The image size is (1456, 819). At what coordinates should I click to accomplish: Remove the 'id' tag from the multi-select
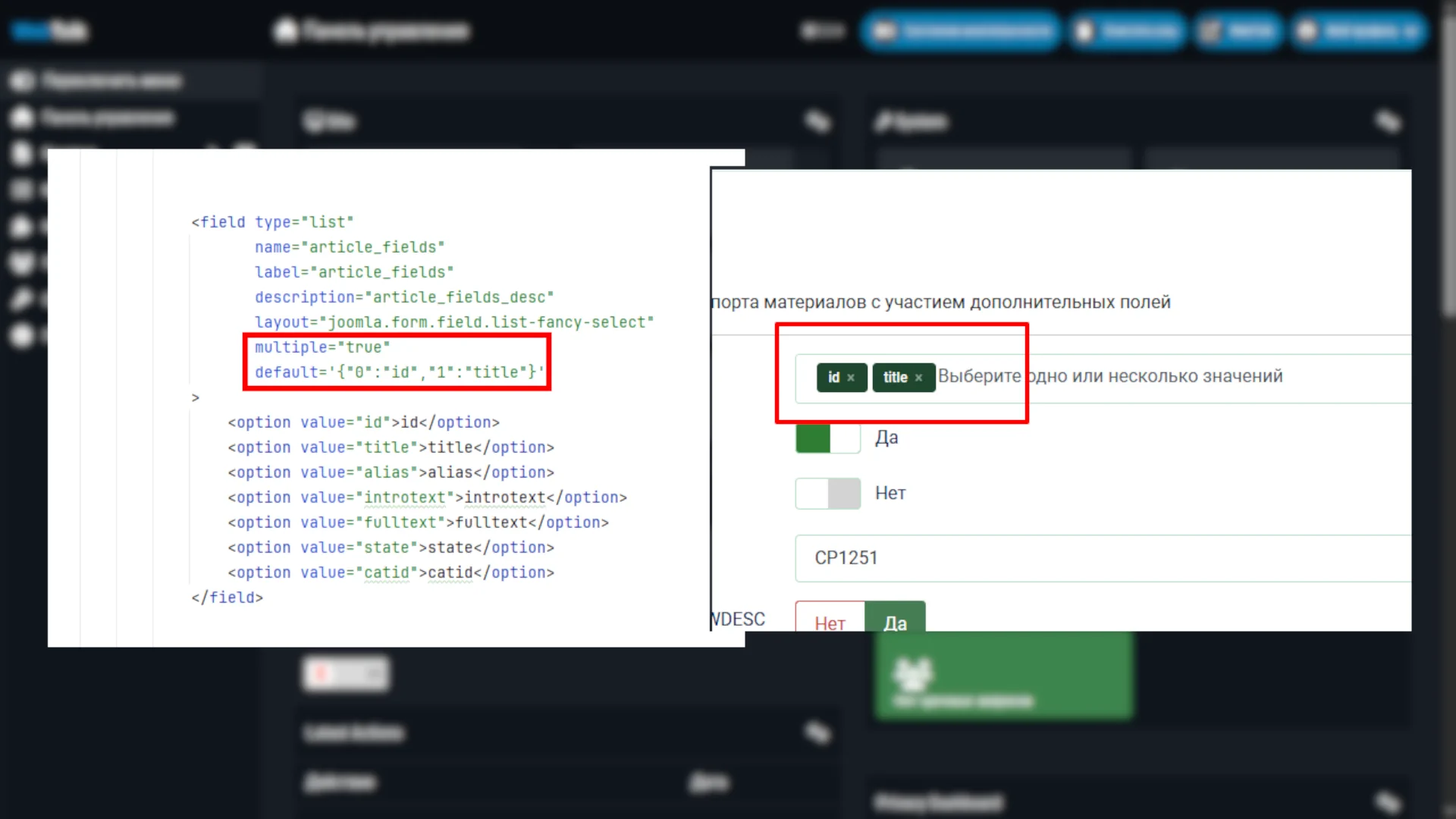point(851,378)
